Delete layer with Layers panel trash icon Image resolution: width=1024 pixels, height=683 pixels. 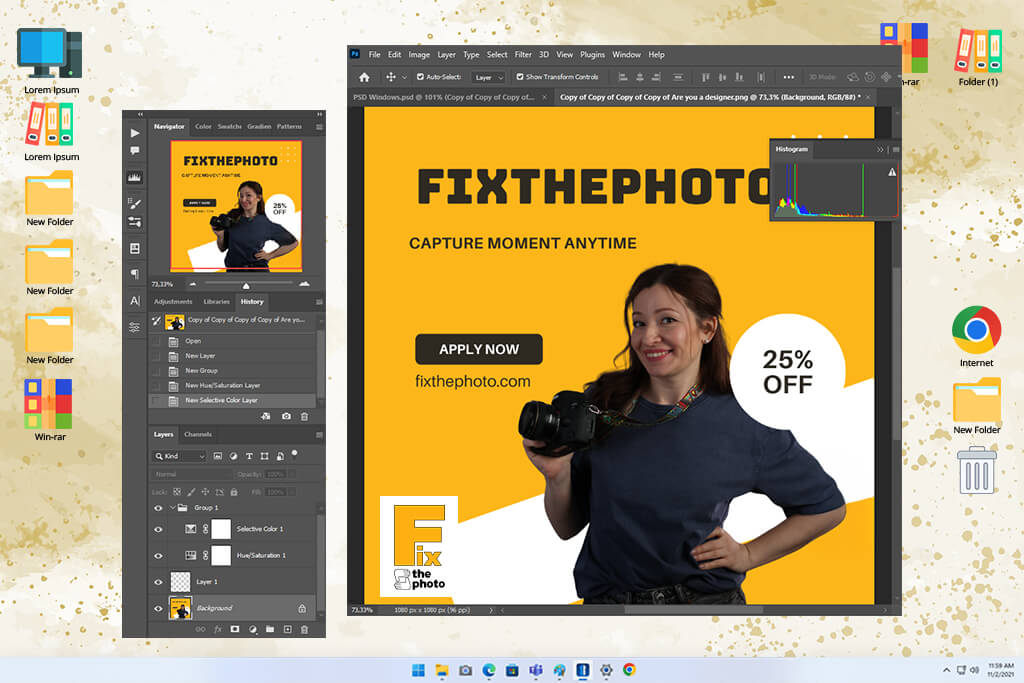(304, 629)
